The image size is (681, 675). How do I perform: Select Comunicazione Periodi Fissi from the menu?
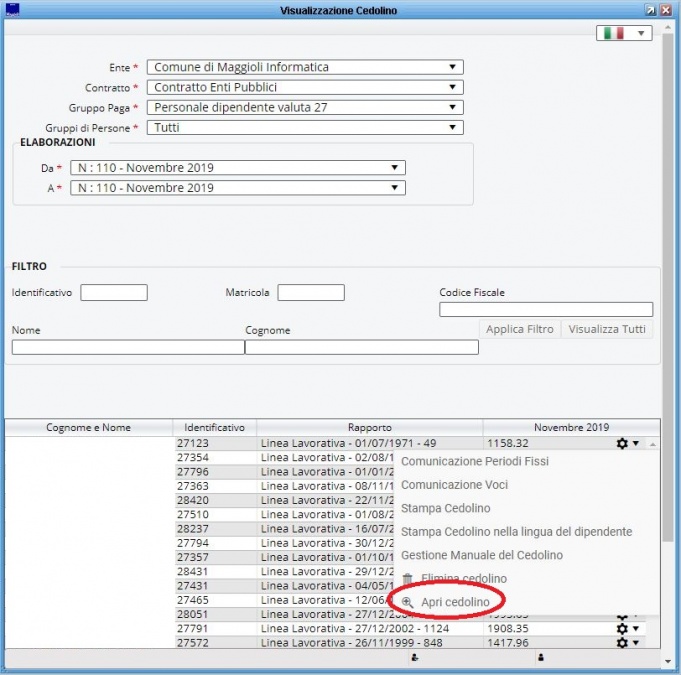click(474, 461)
